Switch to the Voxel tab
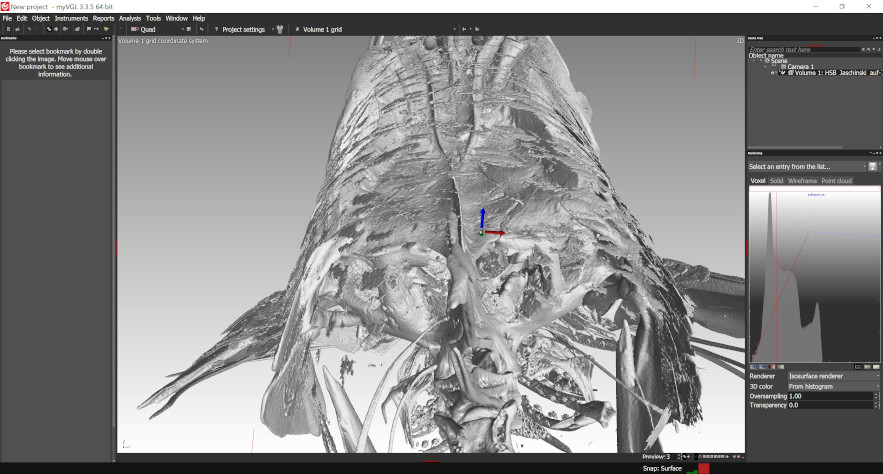The width and height of the screenshot is (883, 474). (757, 181)
